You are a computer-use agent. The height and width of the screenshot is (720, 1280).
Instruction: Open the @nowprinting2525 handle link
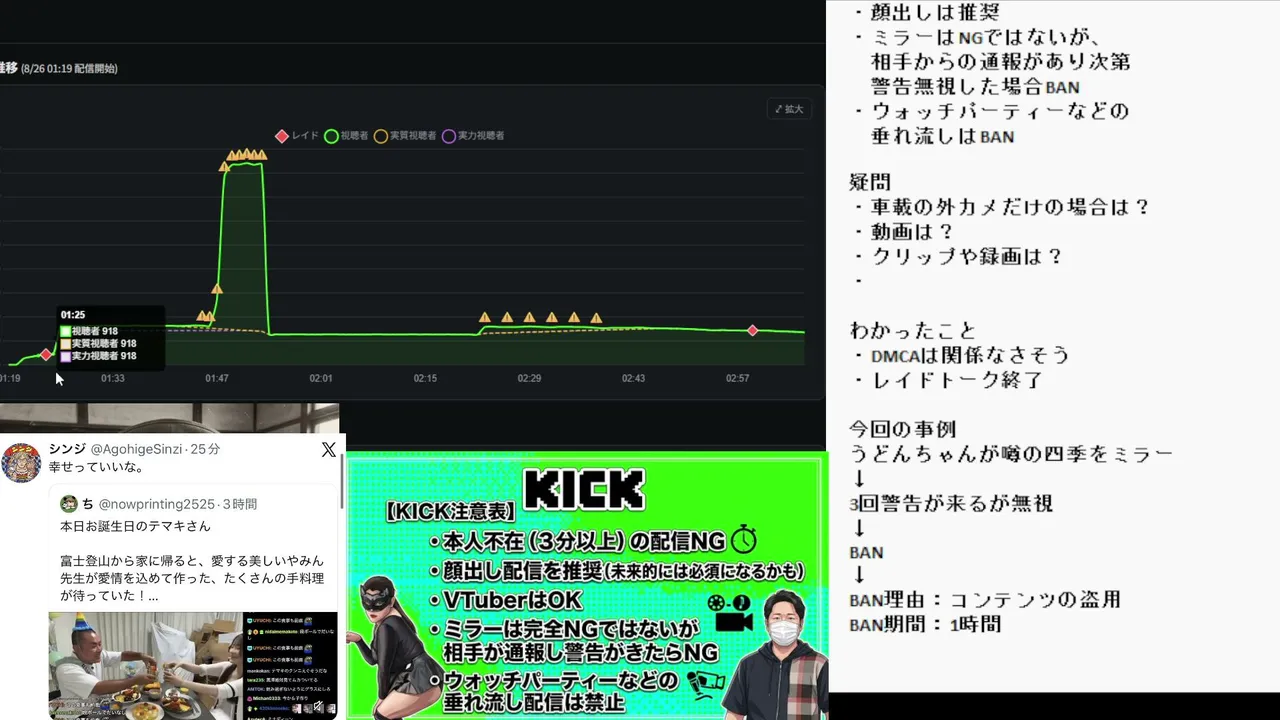coord(156,504)
